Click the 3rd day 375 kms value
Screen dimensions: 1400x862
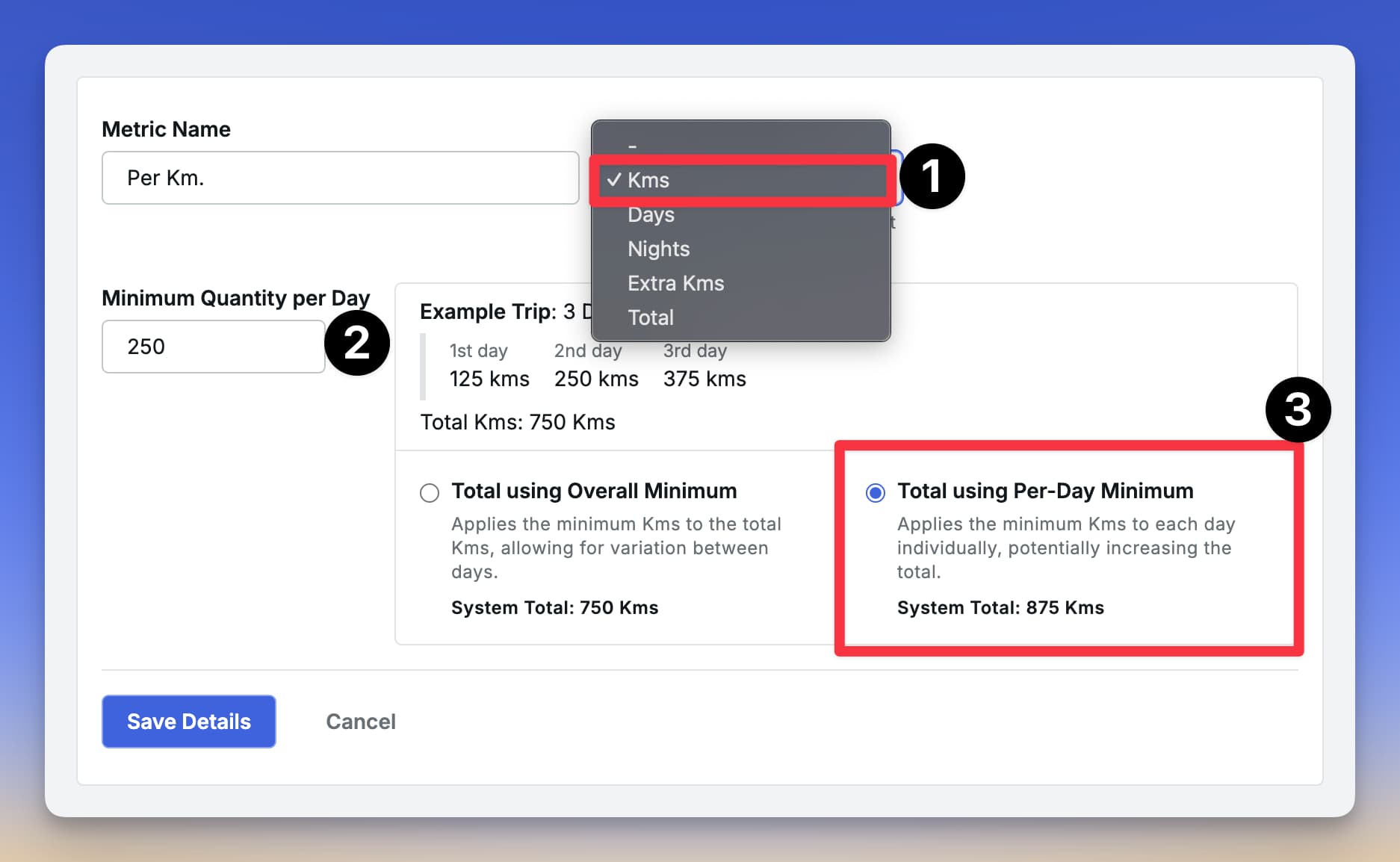click(x=704, y=379)
